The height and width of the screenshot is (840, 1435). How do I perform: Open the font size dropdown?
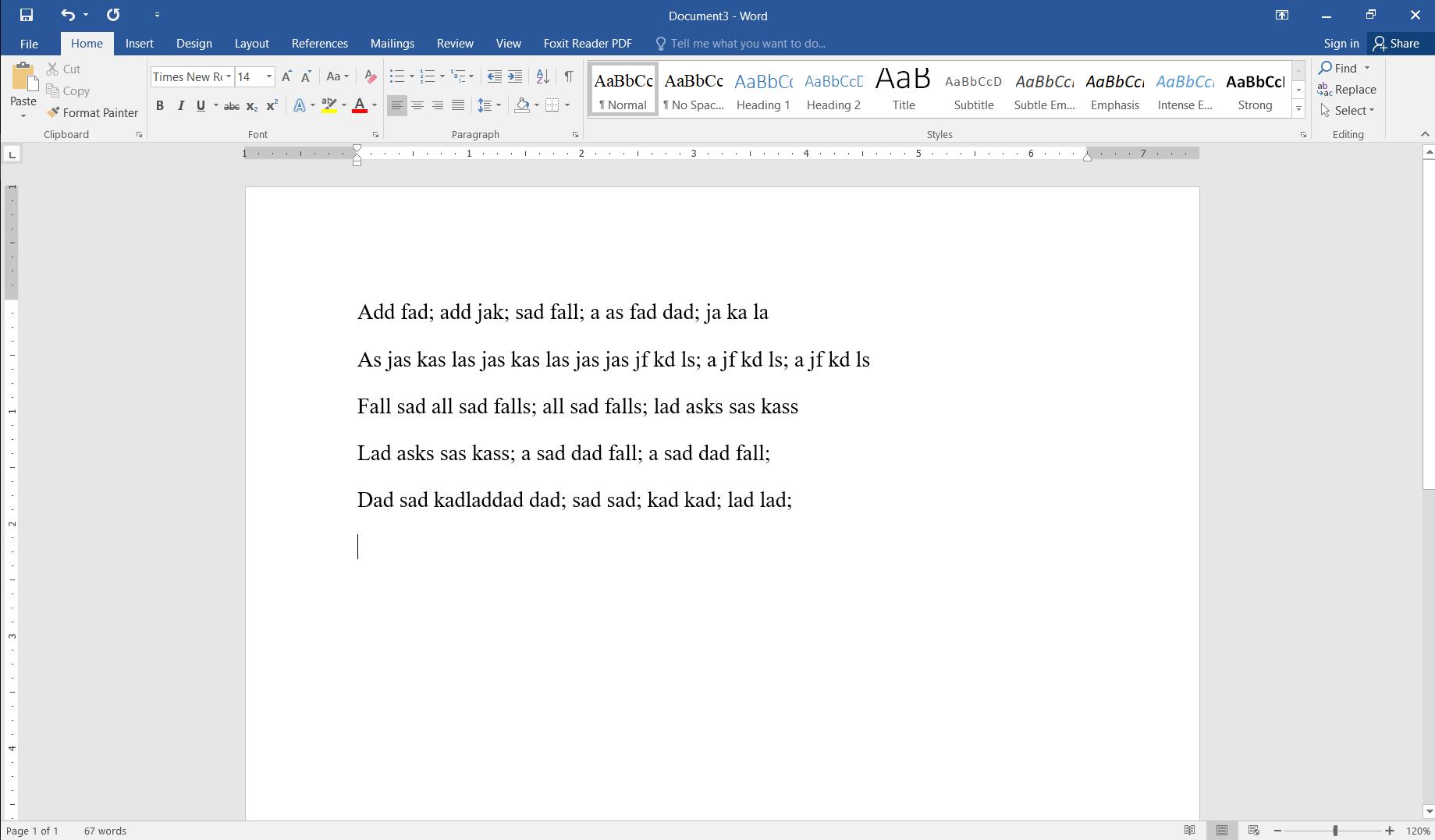pos(269,76)
